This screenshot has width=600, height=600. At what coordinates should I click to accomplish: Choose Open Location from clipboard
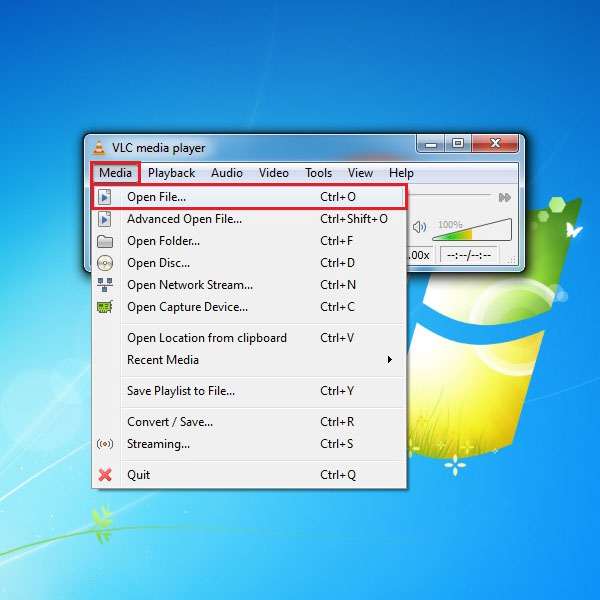point(249,338)
